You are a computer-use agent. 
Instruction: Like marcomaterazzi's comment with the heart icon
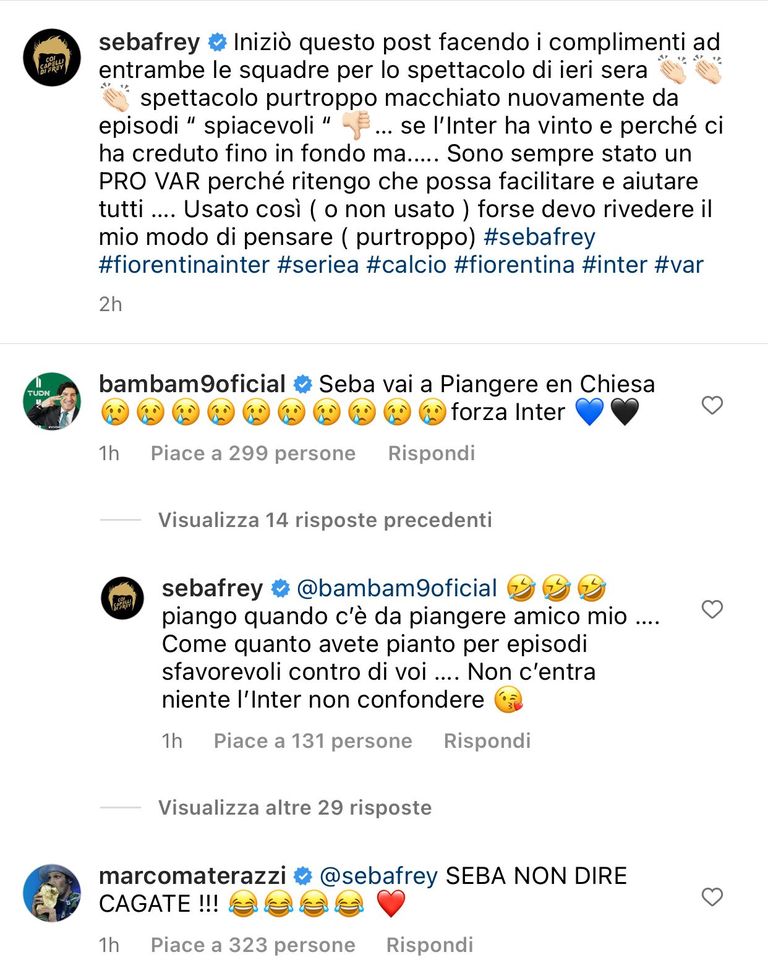(x=711, y=897)
